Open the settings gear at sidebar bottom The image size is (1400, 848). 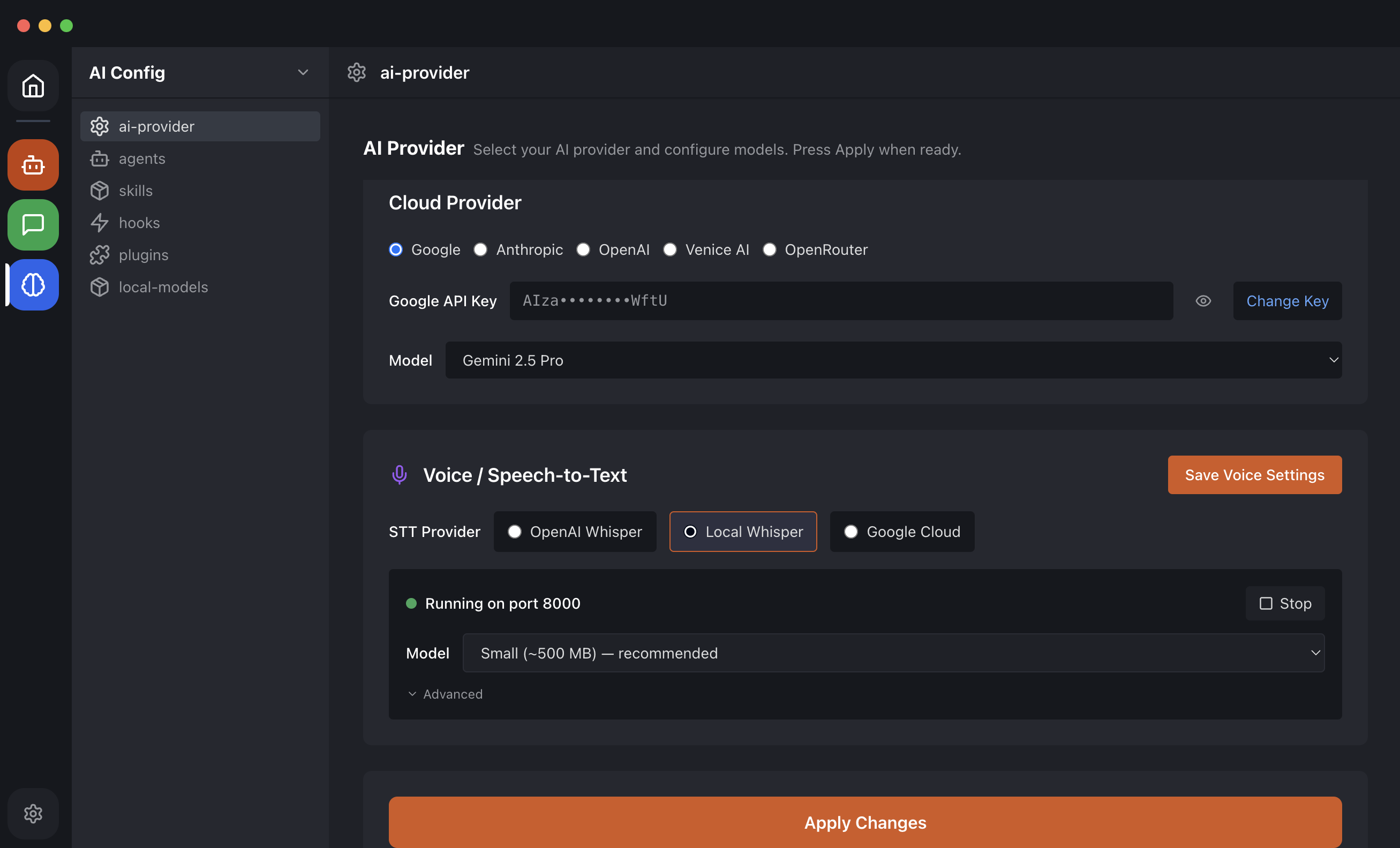(x=32, y=813)
